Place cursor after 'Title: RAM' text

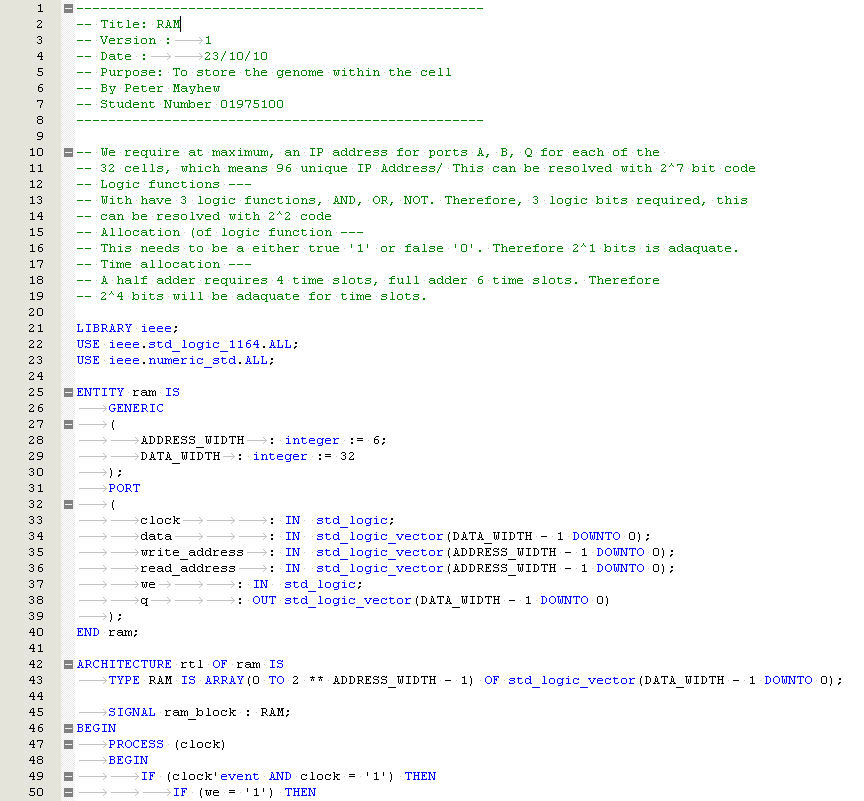[181, 24]
